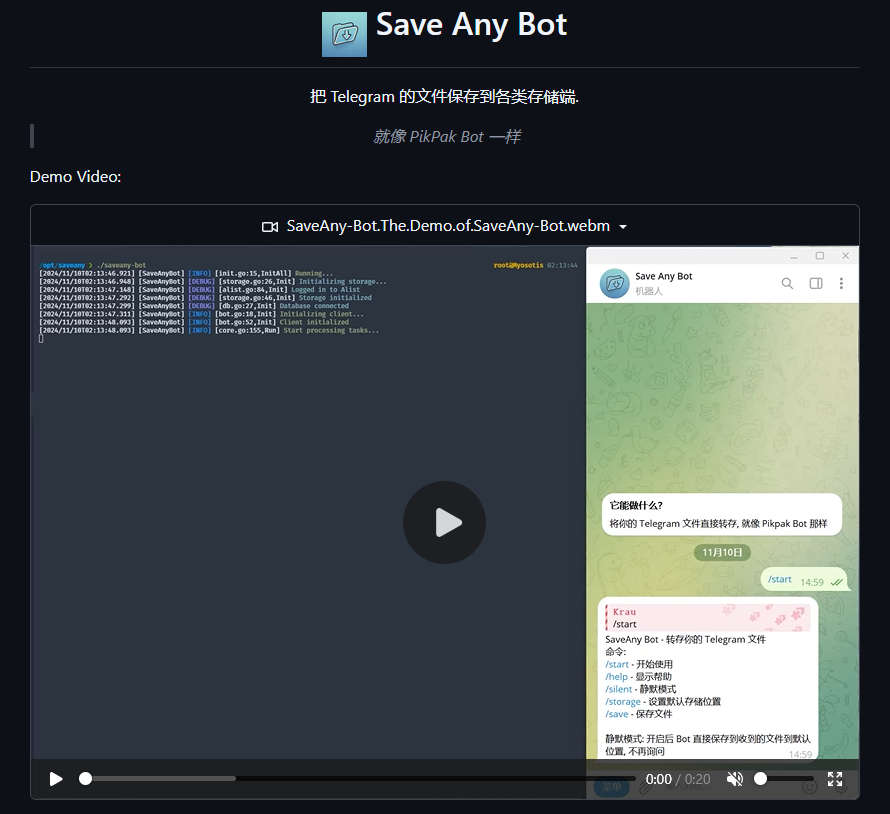This screenshot has width=890, height=814.
Task: Click the root@Myosotis terminal prompt text
Action: pyautogui.click(x=518, y=265)
